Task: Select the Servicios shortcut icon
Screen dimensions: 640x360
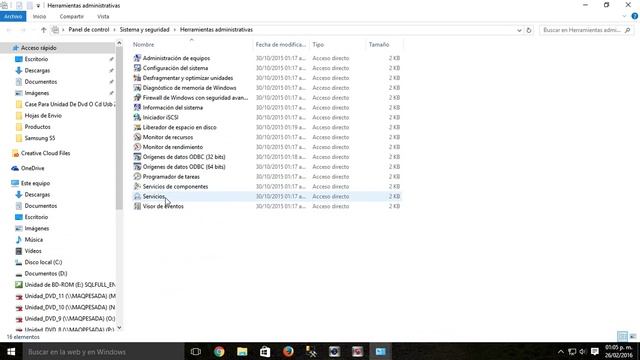Action: (x=137, y=196)
